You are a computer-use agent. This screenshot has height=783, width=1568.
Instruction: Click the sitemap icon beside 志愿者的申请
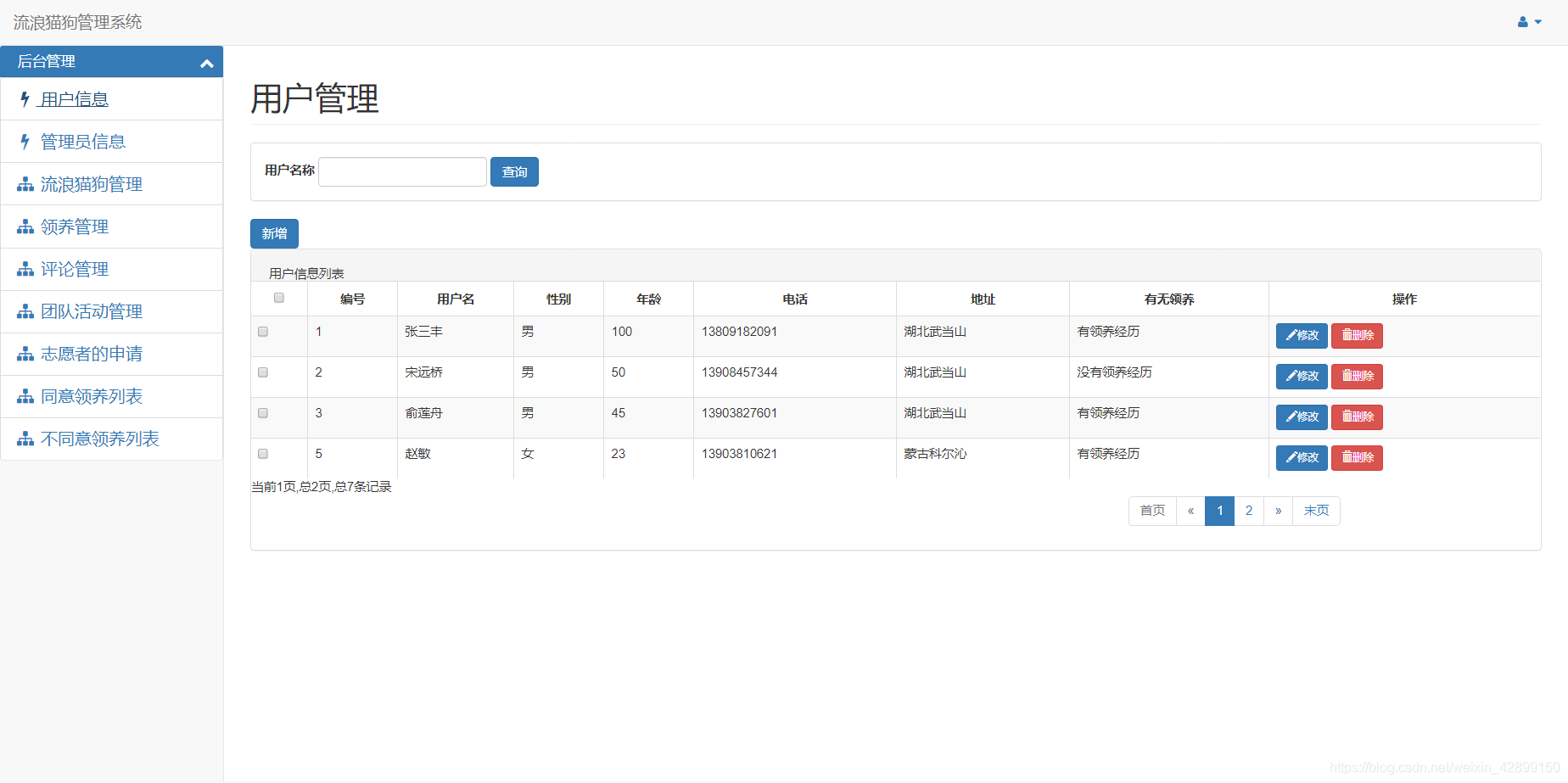(25, 354)
